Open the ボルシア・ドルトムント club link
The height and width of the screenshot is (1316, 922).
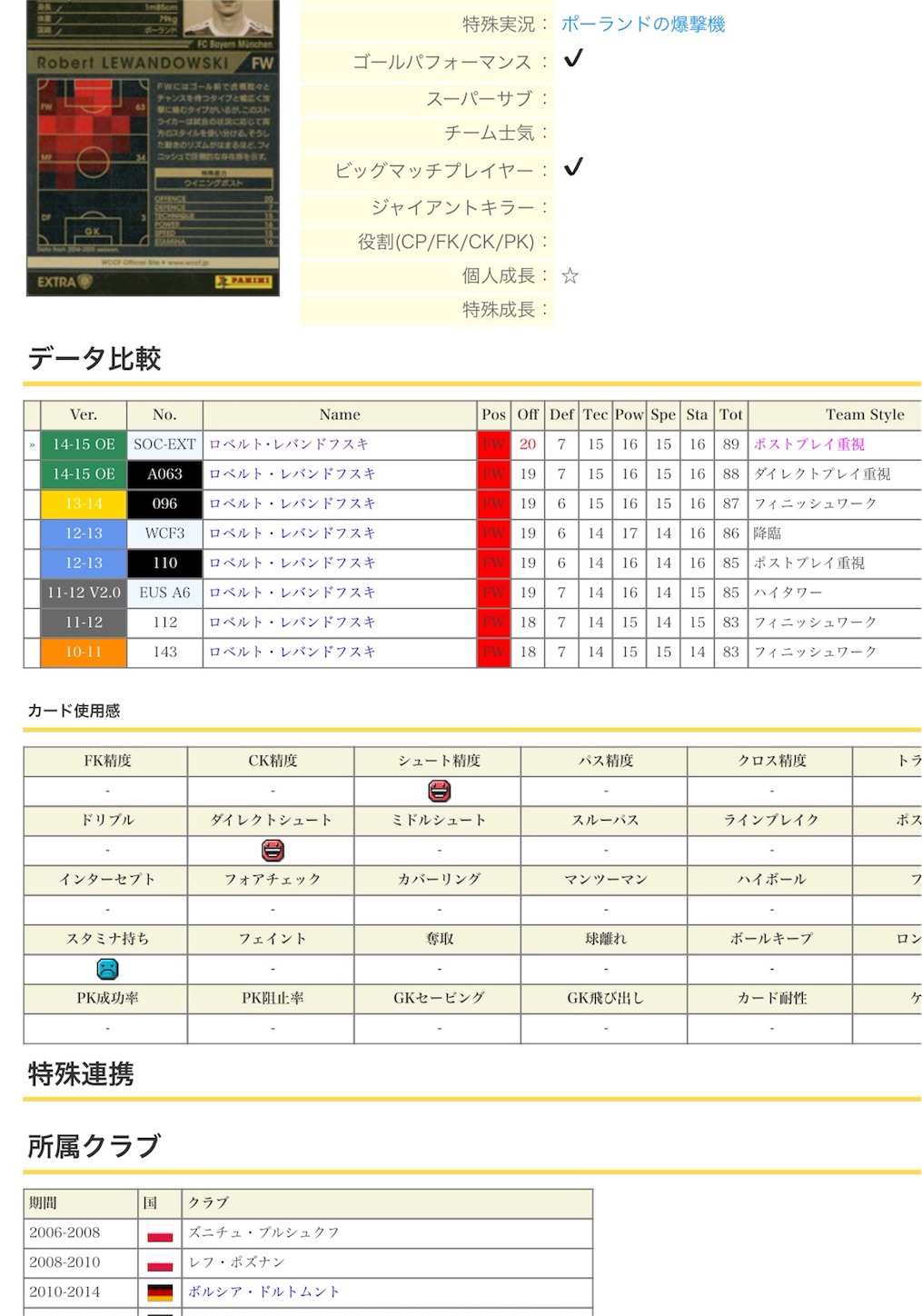[263, 1291]
